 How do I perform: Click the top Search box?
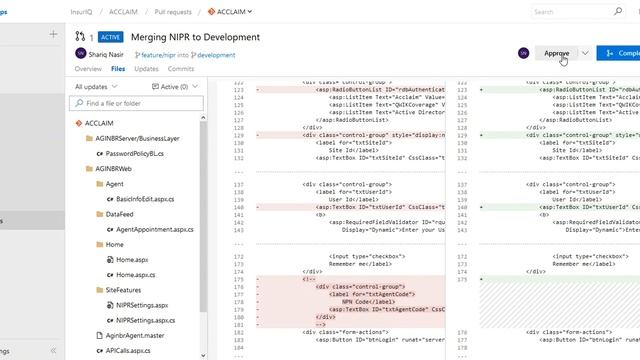point(578,12)
